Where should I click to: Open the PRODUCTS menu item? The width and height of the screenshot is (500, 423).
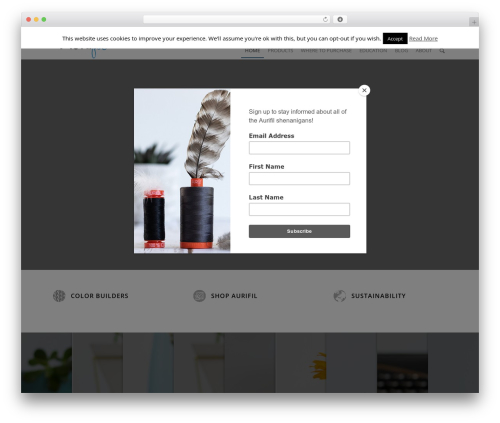coord(280,51)
